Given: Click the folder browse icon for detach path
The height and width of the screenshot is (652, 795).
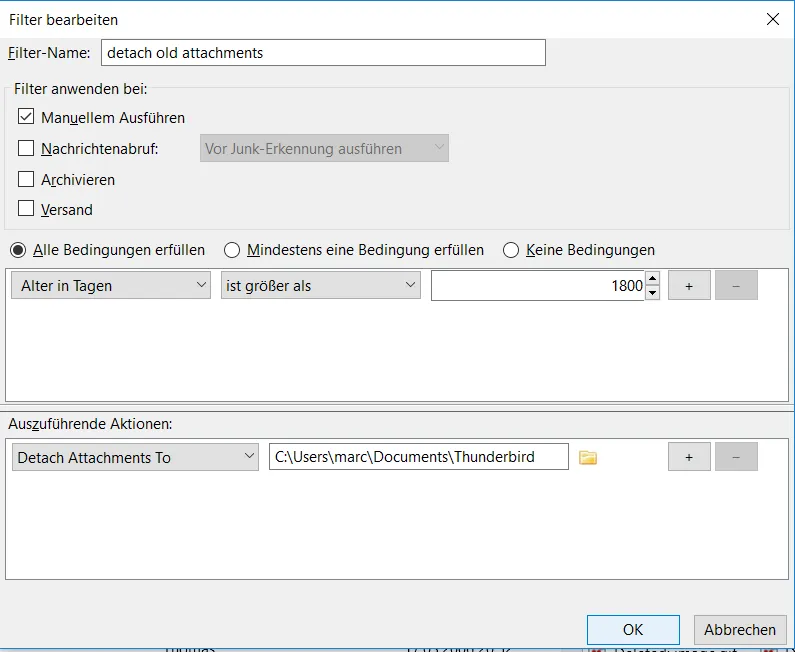Looking at the screenshot, I should (x=588, y=457).
